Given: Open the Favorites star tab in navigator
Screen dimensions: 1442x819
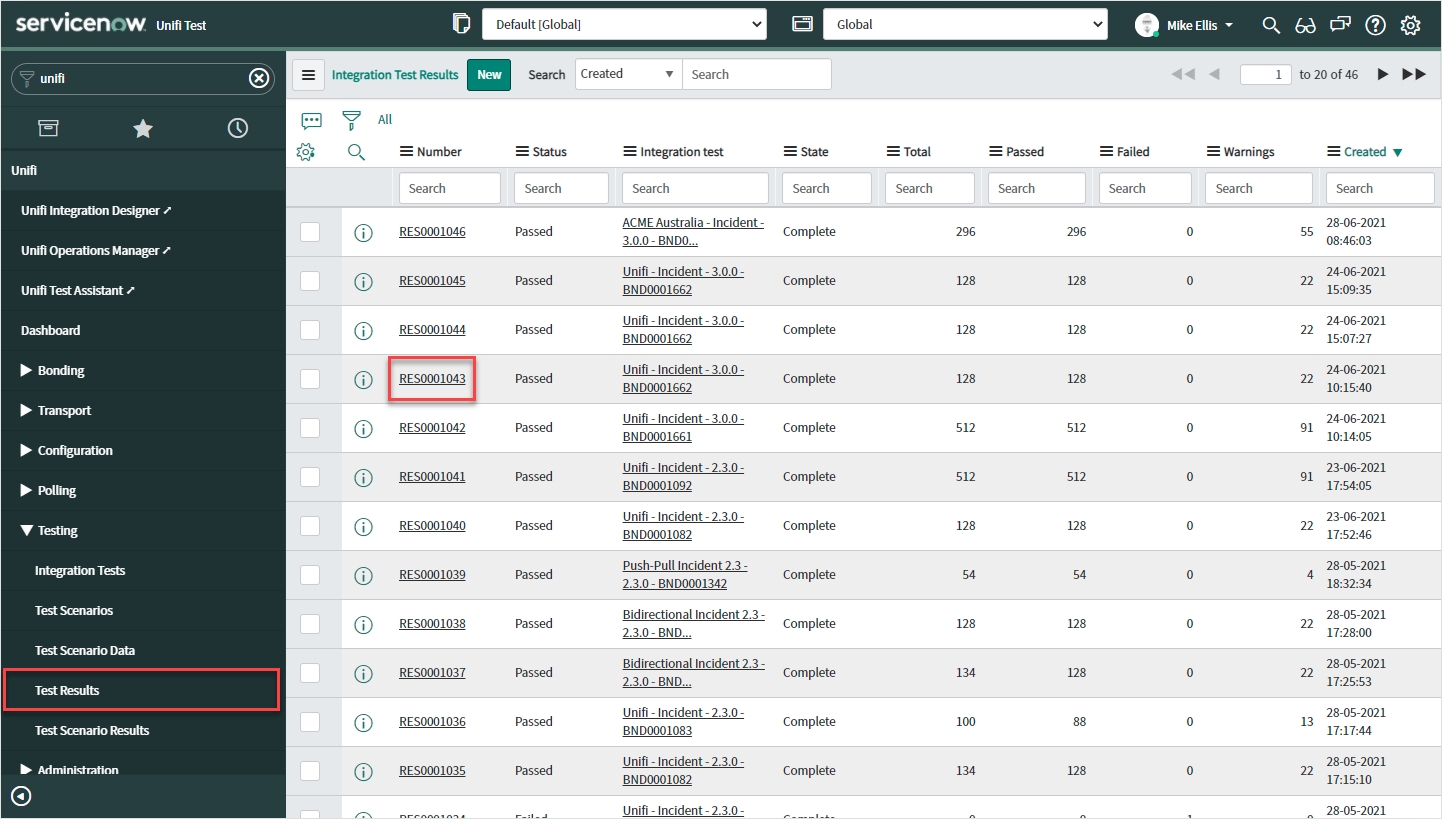Looking at the screenshot, I should [x=143, y=128].
